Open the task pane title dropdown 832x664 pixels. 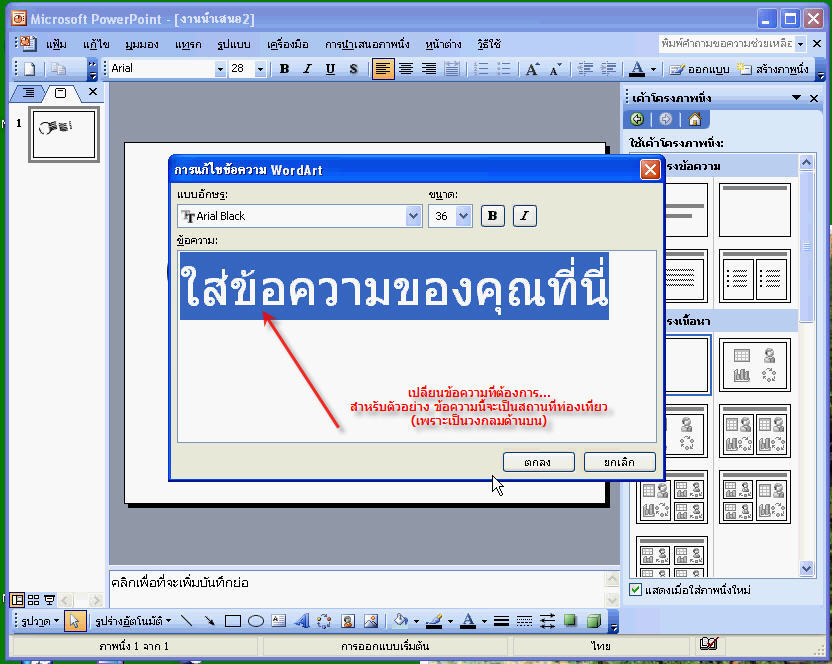(796, 98)
